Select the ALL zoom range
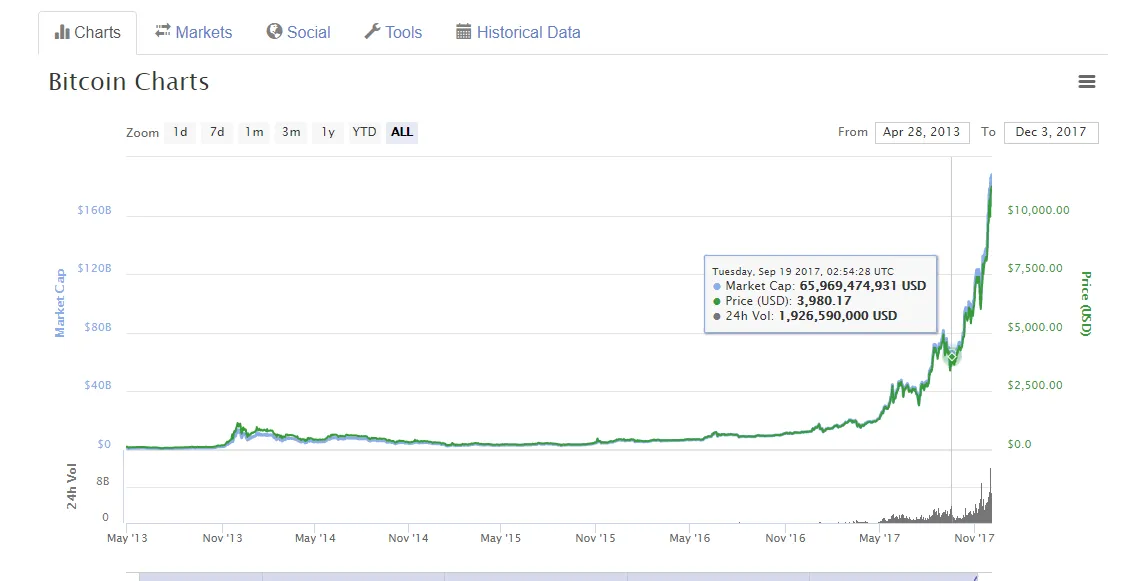The image size is (1147, 581). coord(402,132)
